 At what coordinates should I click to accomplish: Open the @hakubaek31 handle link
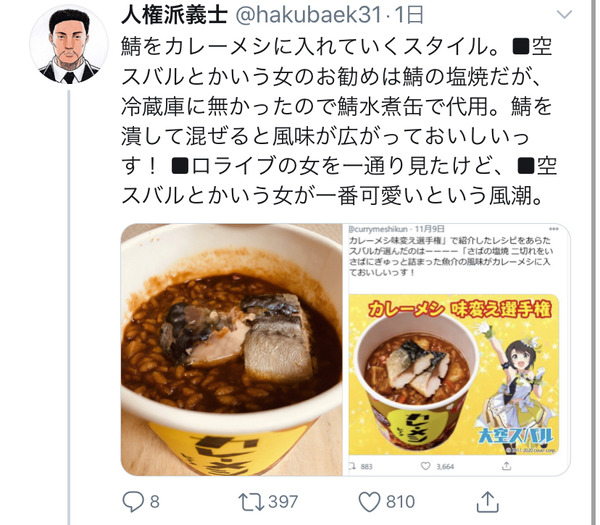click(x=308, y=15)
